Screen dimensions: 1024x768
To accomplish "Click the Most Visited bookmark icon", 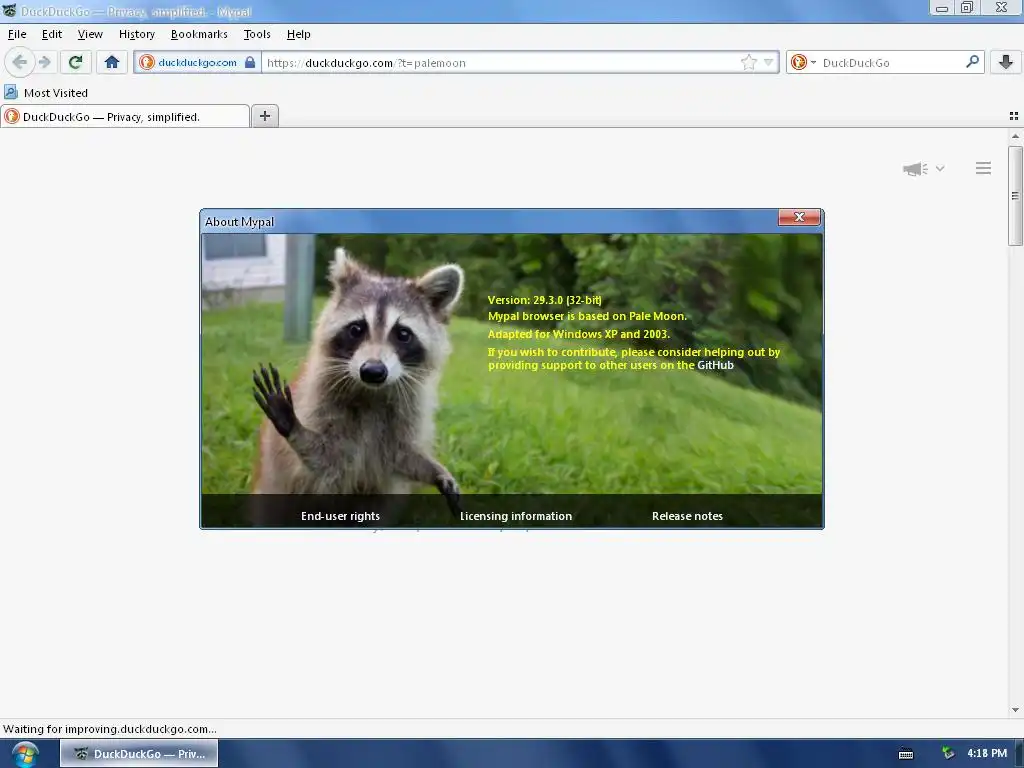I will pos(11,92).
